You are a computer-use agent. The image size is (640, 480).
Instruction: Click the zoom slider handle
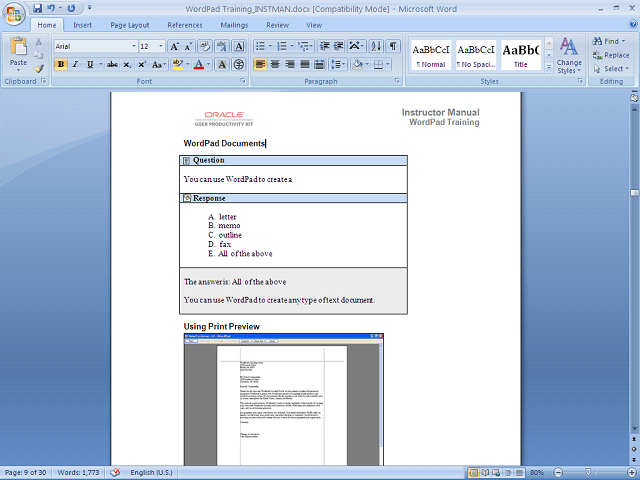click(x=588, y=473)
